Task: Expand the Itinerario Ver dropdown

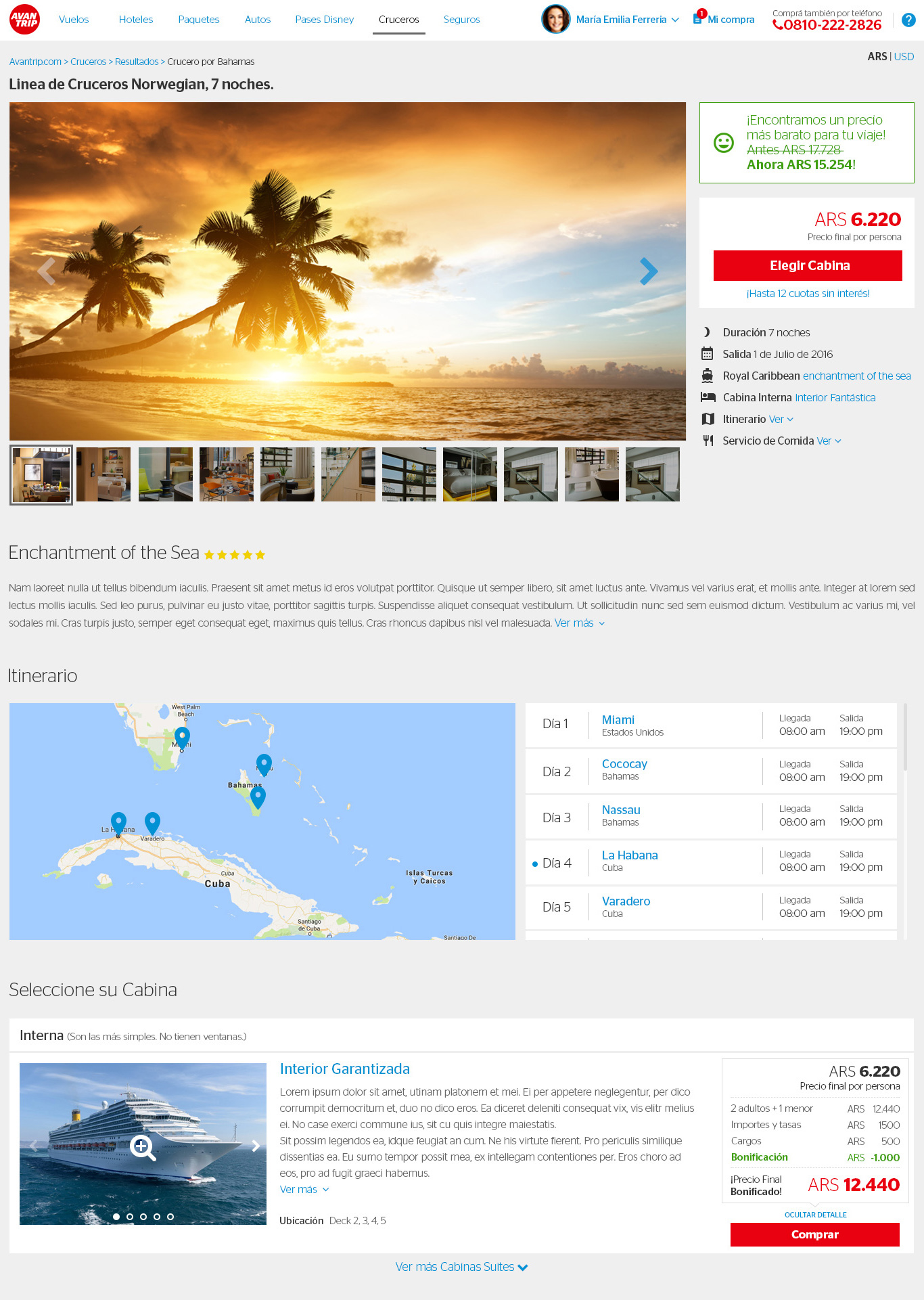Action: [781, 420]
